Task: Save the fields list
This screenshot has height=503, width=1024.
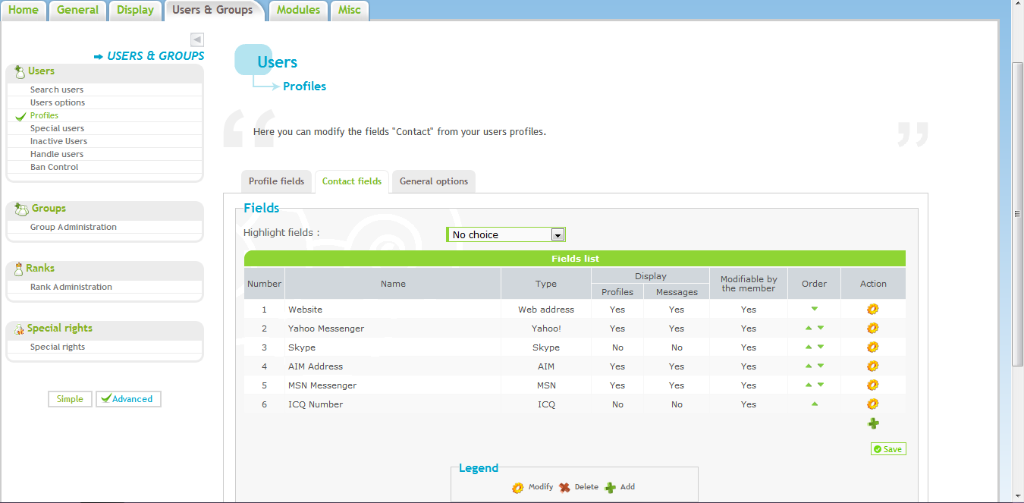Action: tap(888, 449)
